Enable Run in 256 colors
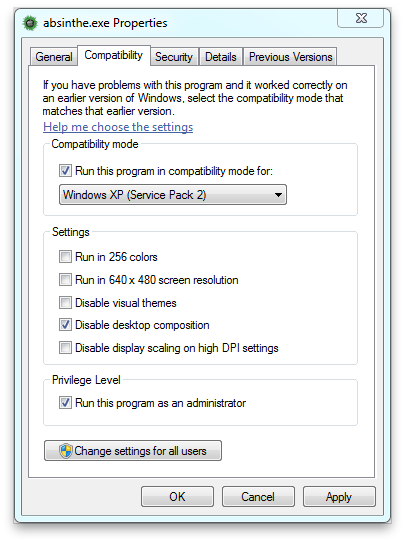 point(65,257)
